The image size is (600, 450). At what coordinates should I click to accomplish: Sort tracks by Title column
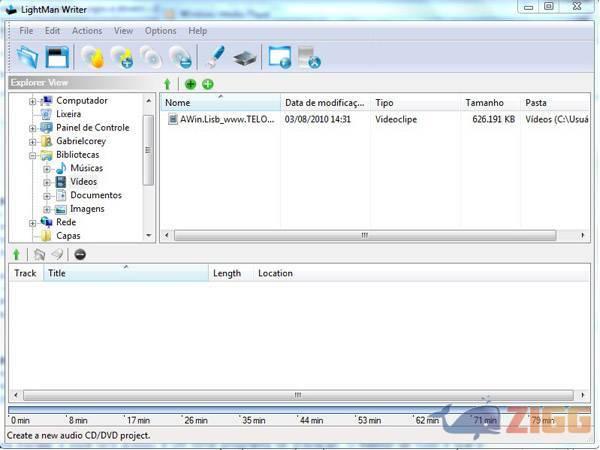point(126,273)
